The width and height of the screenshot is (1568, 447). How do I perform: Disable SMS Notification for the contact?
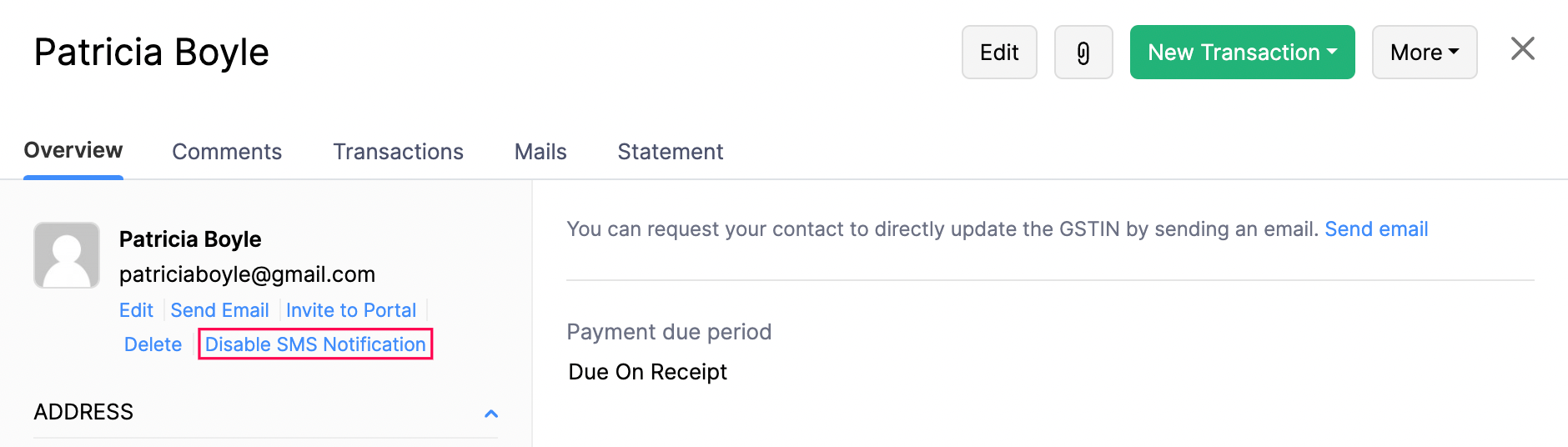coord(315,344)
